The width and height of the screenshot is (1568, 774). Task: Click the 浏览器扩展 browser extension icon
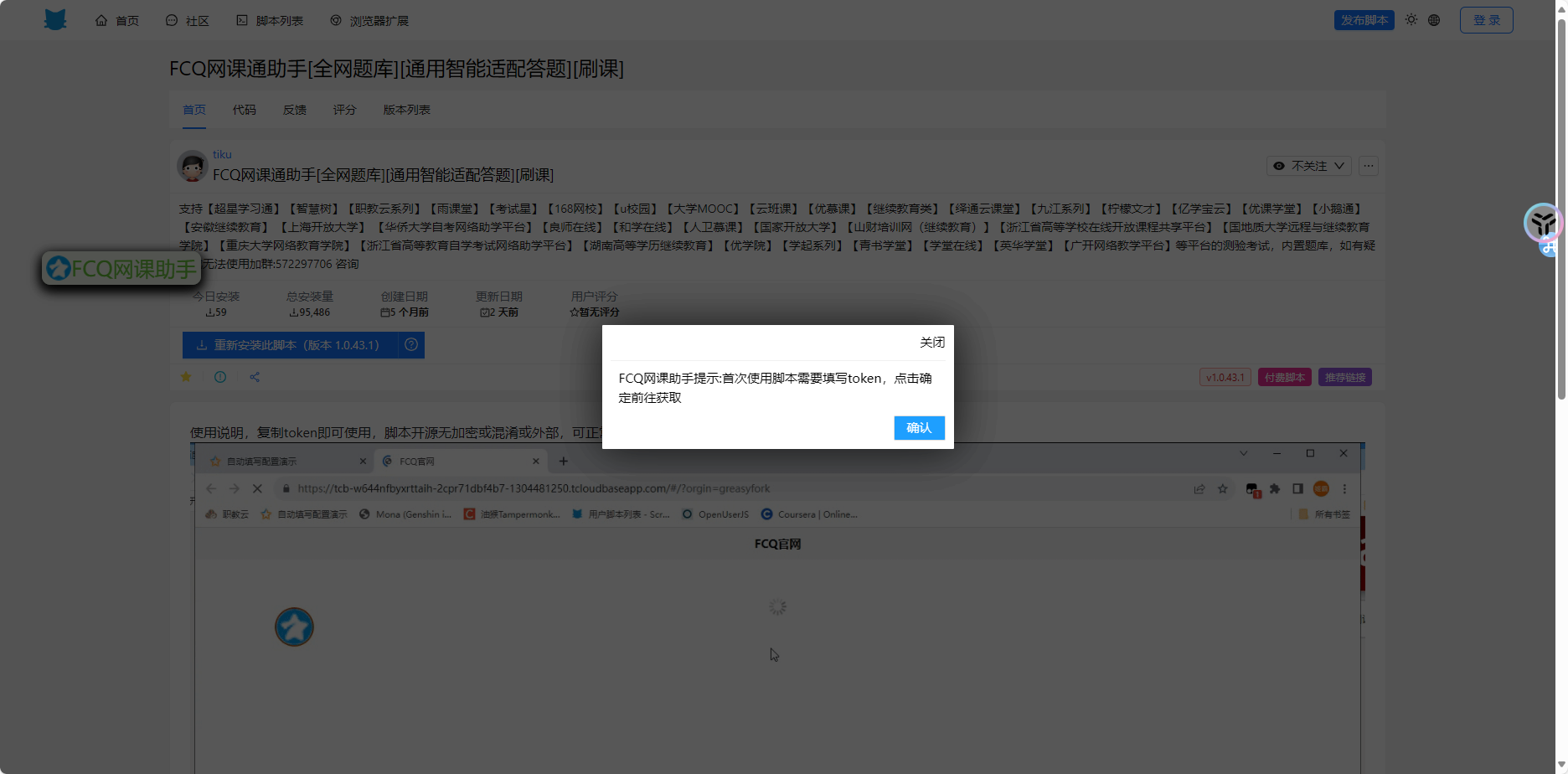pyautogui.click(x=336, y=19)
